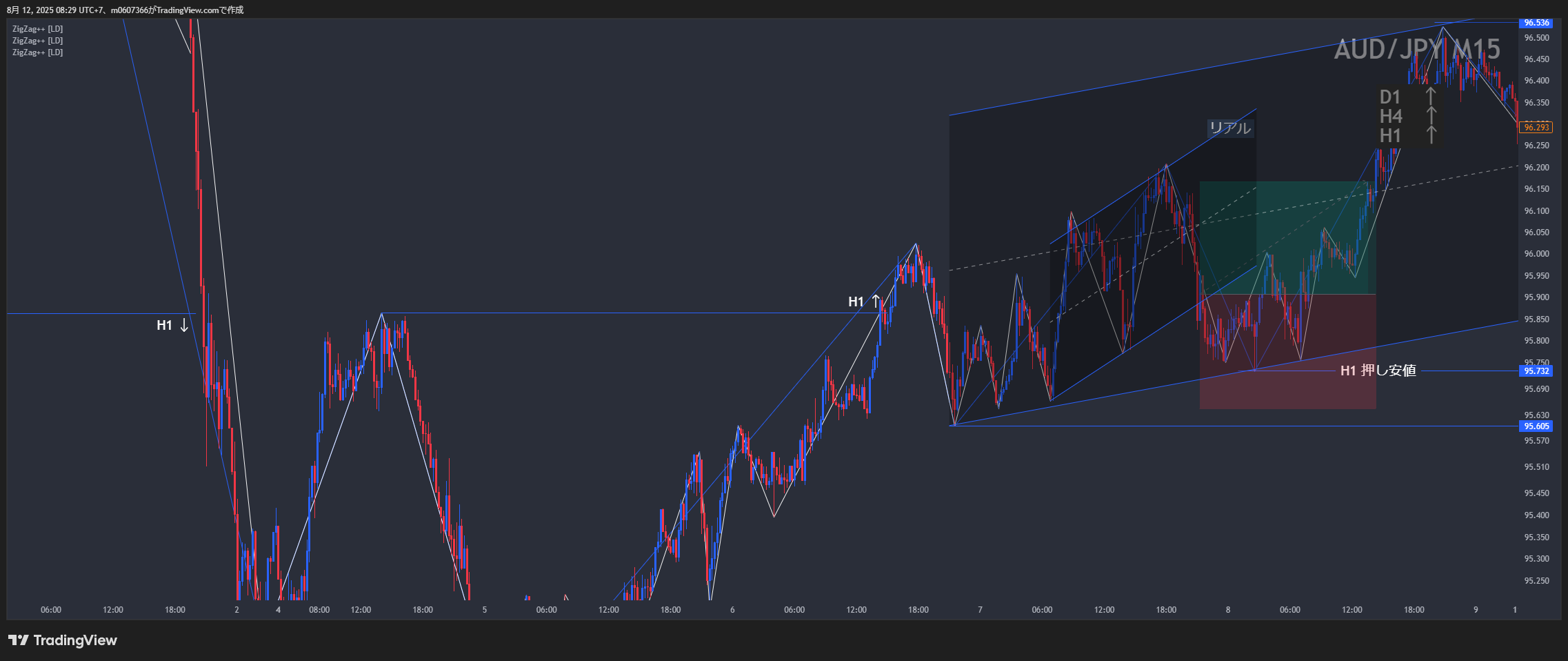Click the 95.900 price axis value
1568x661 pixels.
point(1536,297)
